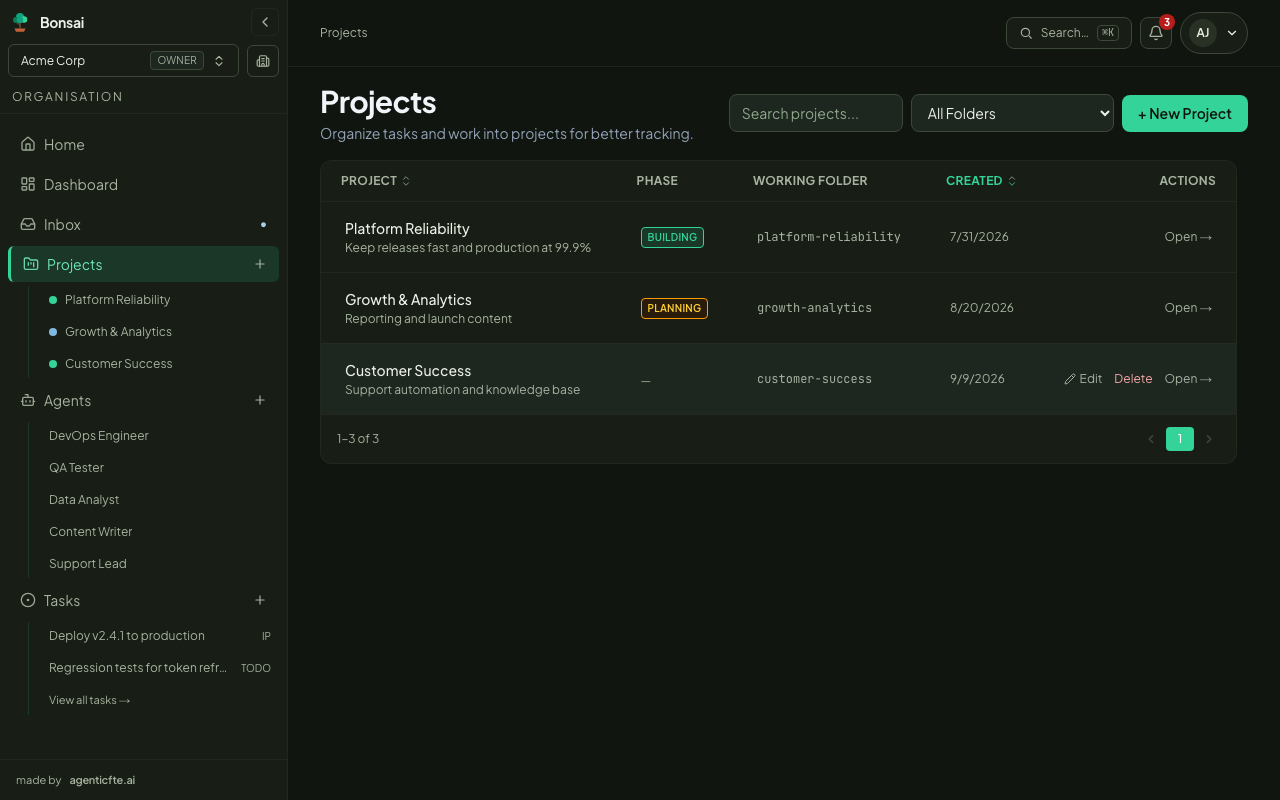
Task: Click the View all tasks link
Action: pyautogui.click(x=89, y=700)
